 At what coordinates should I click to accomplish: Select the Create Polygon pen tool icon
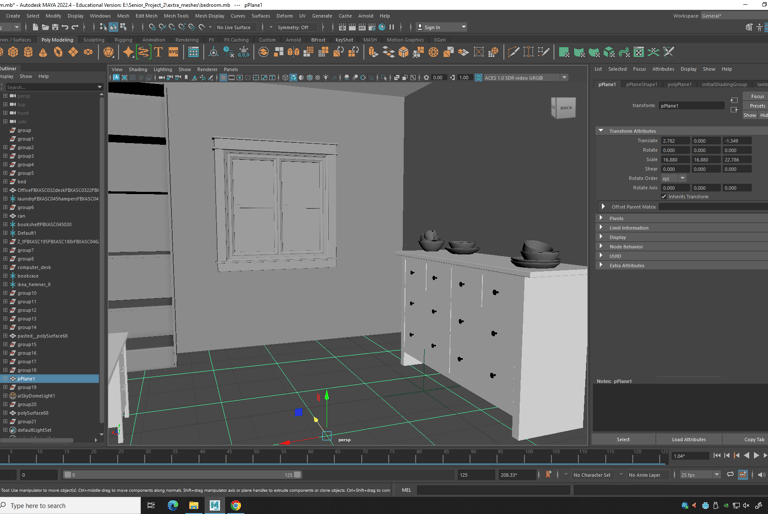544,52
